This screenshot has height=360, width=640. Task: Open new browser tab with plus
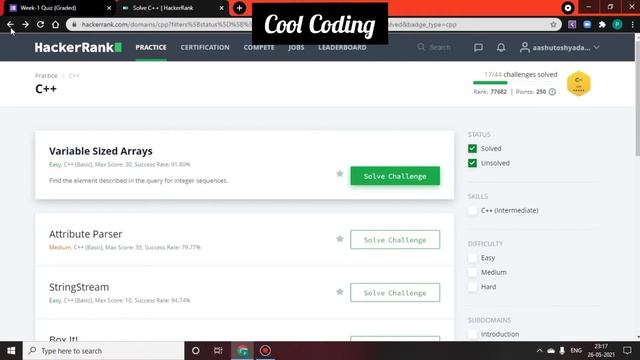point(240,8)
